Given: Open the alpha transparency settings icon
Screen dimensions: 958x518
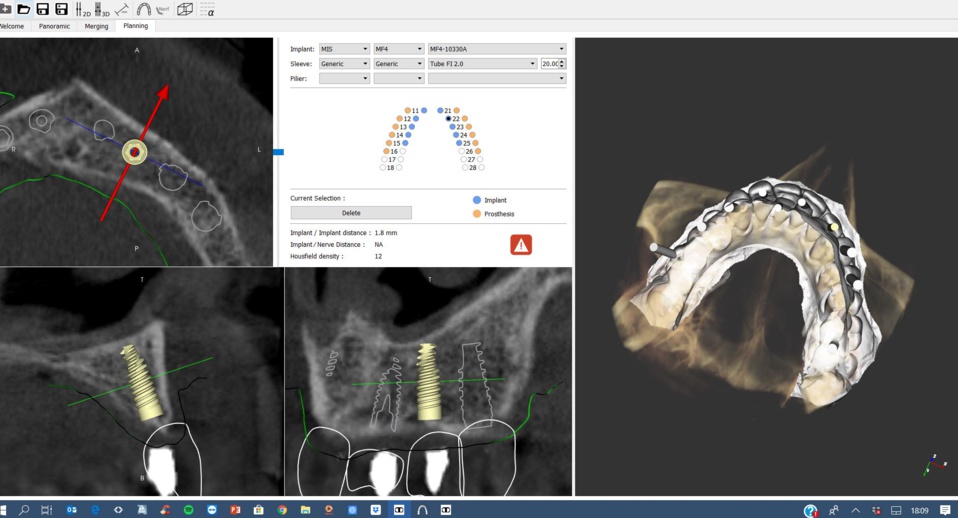Looking at the screenshot, I should (207, 9).
